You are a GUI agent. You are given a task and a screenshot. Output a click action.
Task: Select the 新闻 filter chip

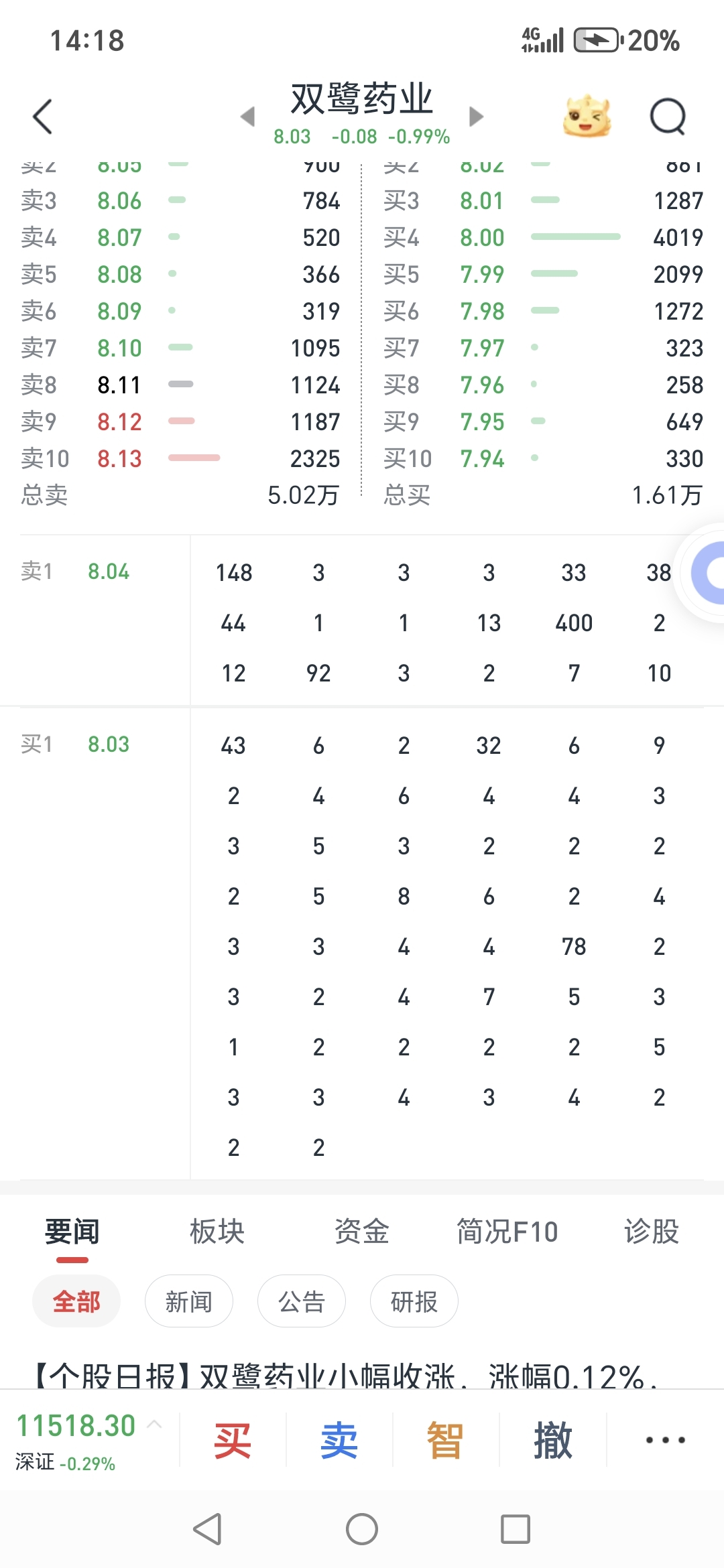pos(189,1301)
